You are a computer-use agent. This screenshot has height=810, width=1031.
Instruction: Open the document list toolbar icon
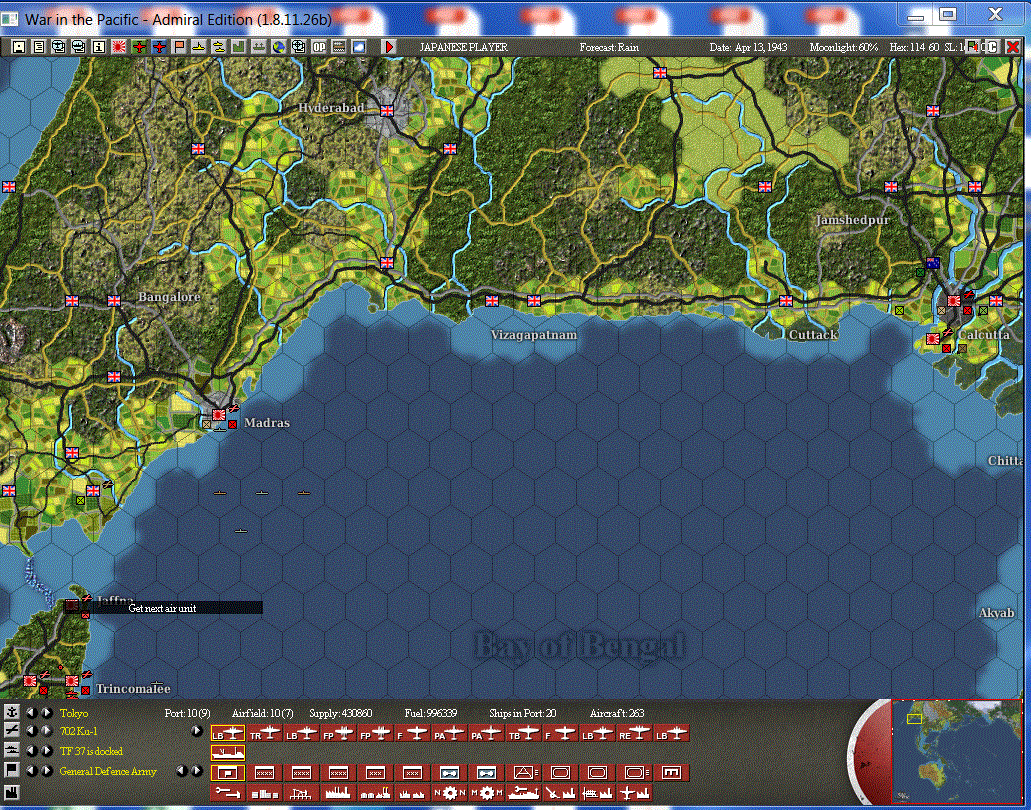point(39,47)
